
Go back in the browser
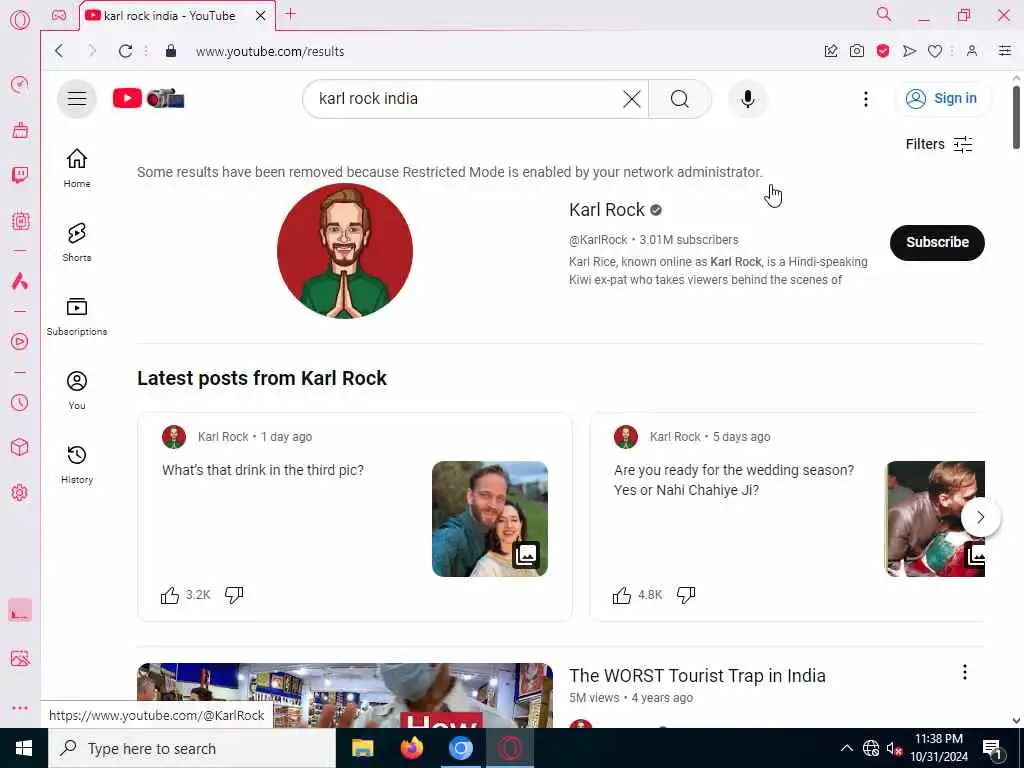click(59, 51)
